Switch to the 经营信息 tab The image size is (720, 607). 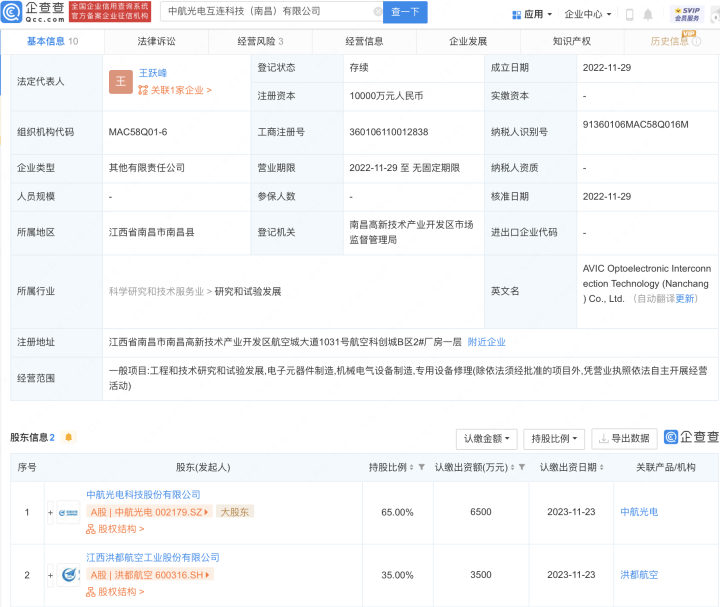[x=364, y=41]
